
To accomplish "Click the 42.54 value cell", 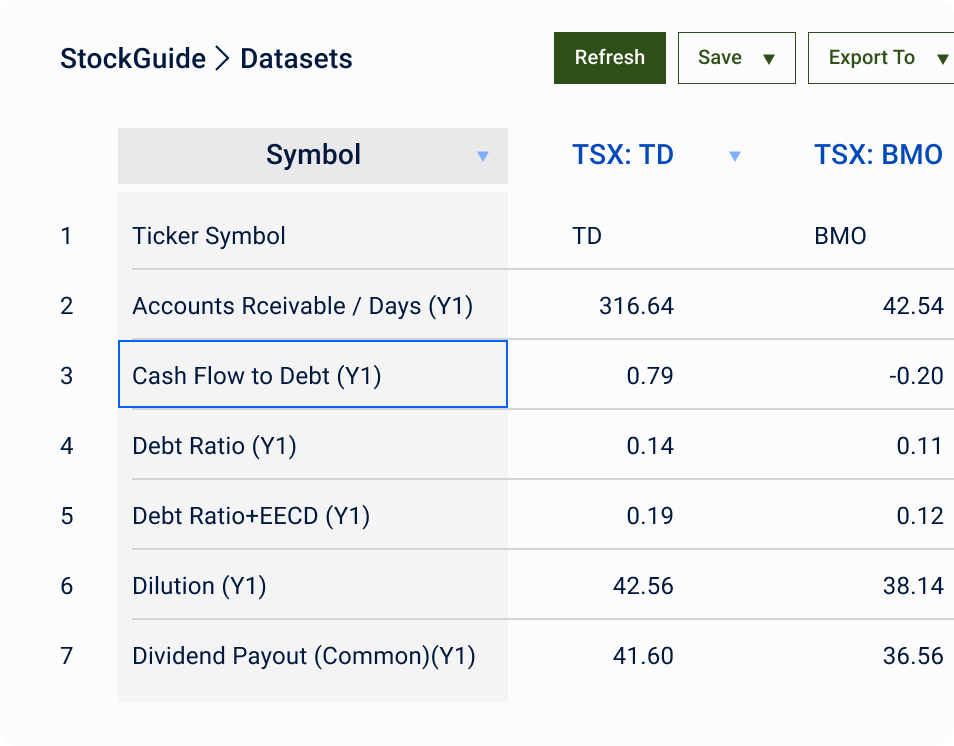I will [913, 306].
